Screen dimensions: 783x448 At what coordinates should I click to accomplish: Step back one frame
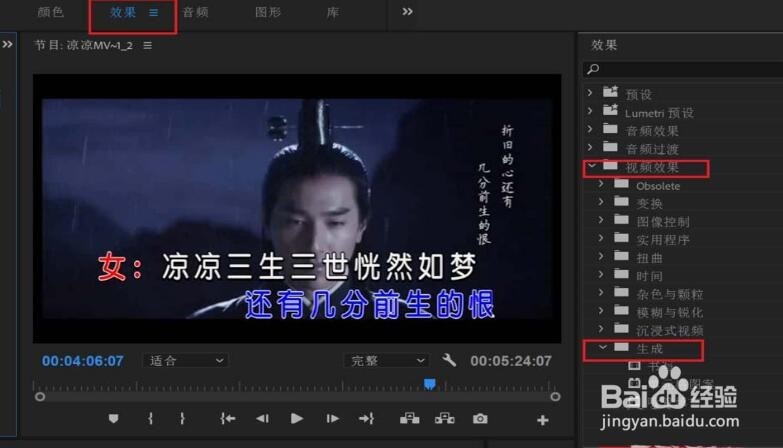pyautogui.click(x=263, y=419)
